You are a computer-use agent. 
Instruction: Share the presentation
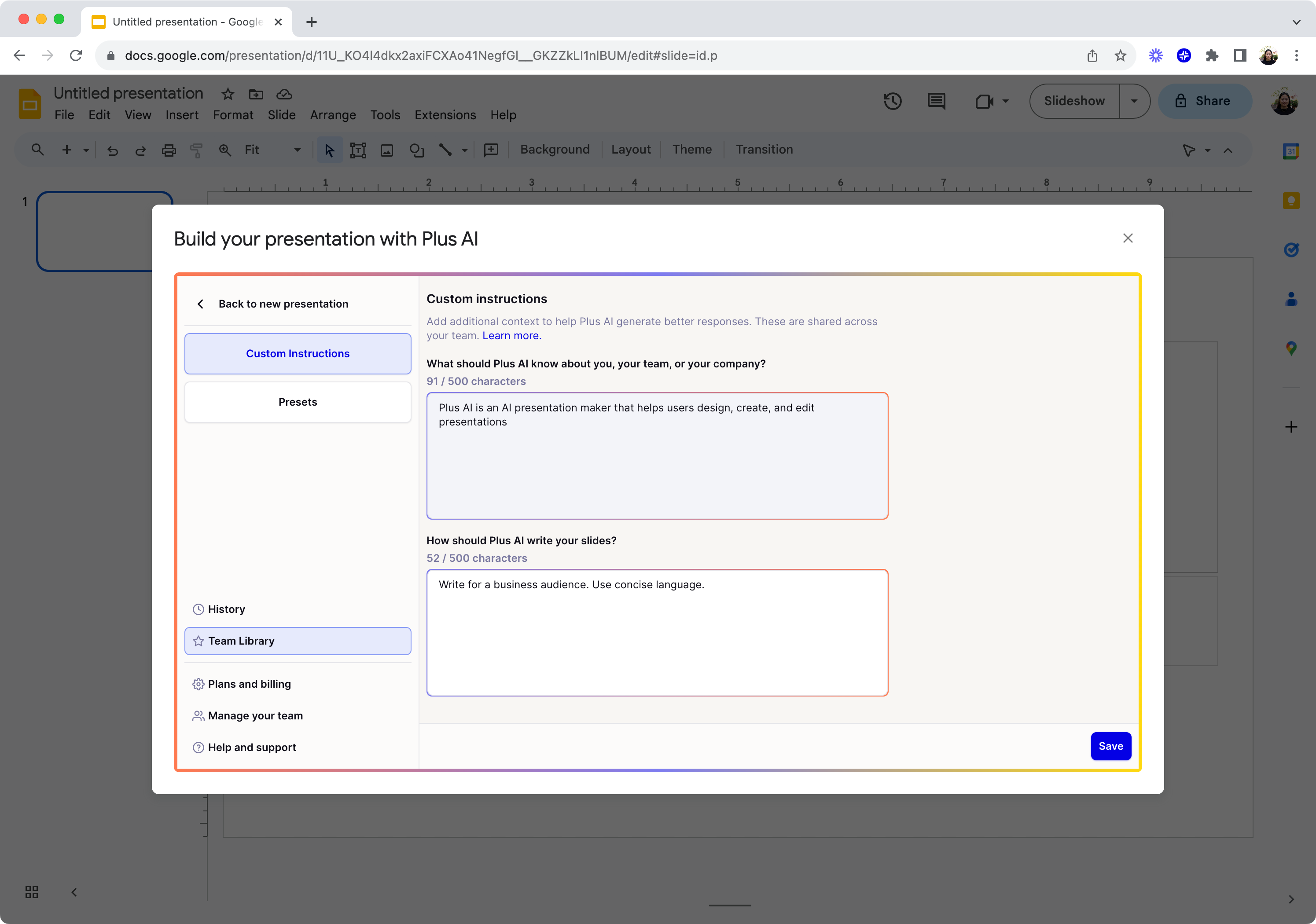(x=1204, y=101)
